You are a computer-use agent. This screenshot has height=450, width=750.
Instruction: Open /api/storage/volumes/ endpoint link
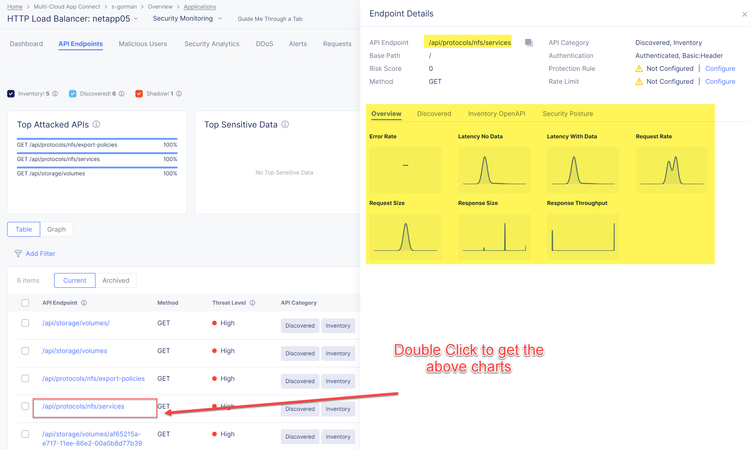tap(76, 323)
